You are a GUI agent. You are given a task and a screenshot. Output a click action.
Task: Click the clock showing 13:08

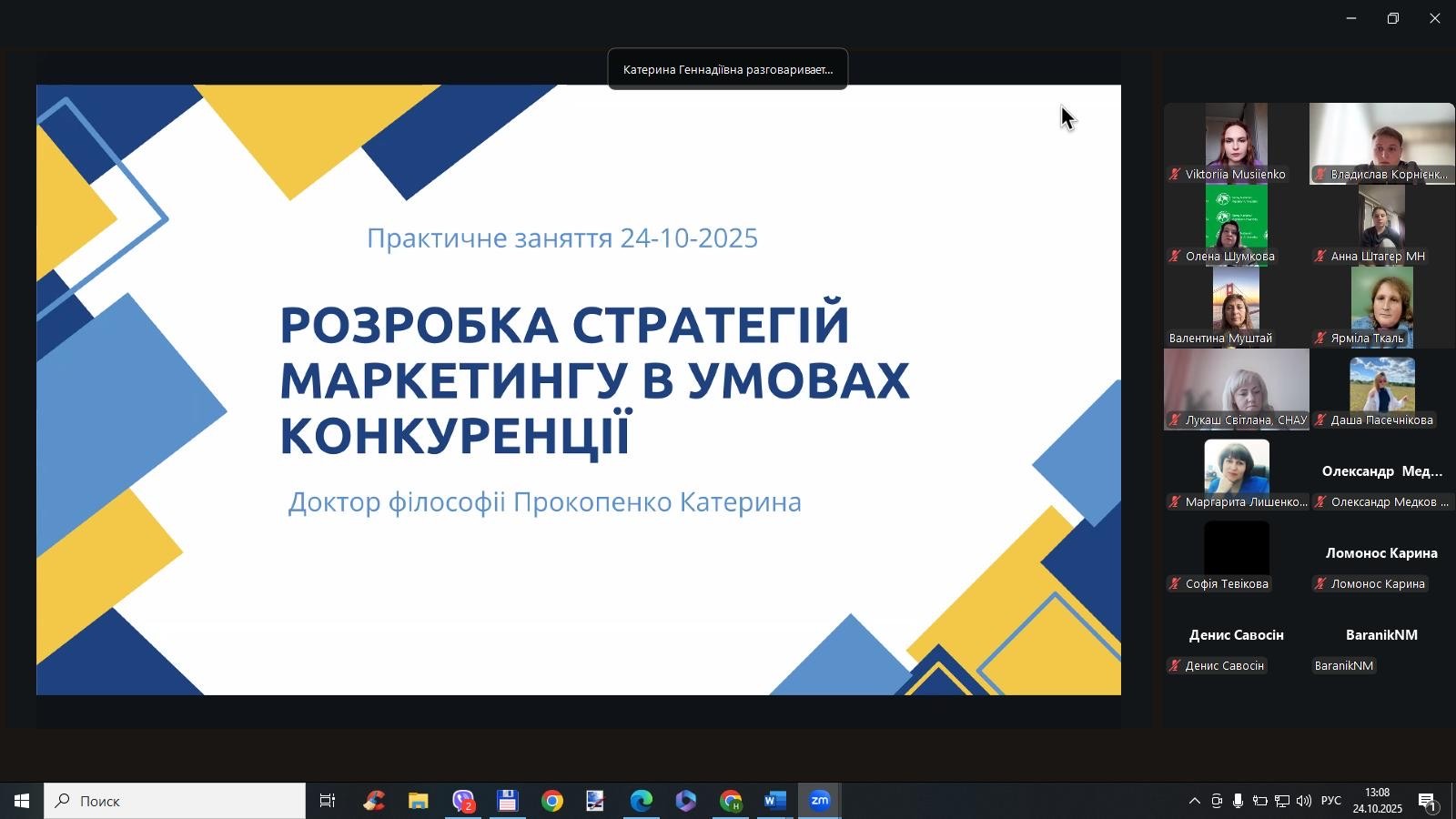coord(1377,801)
